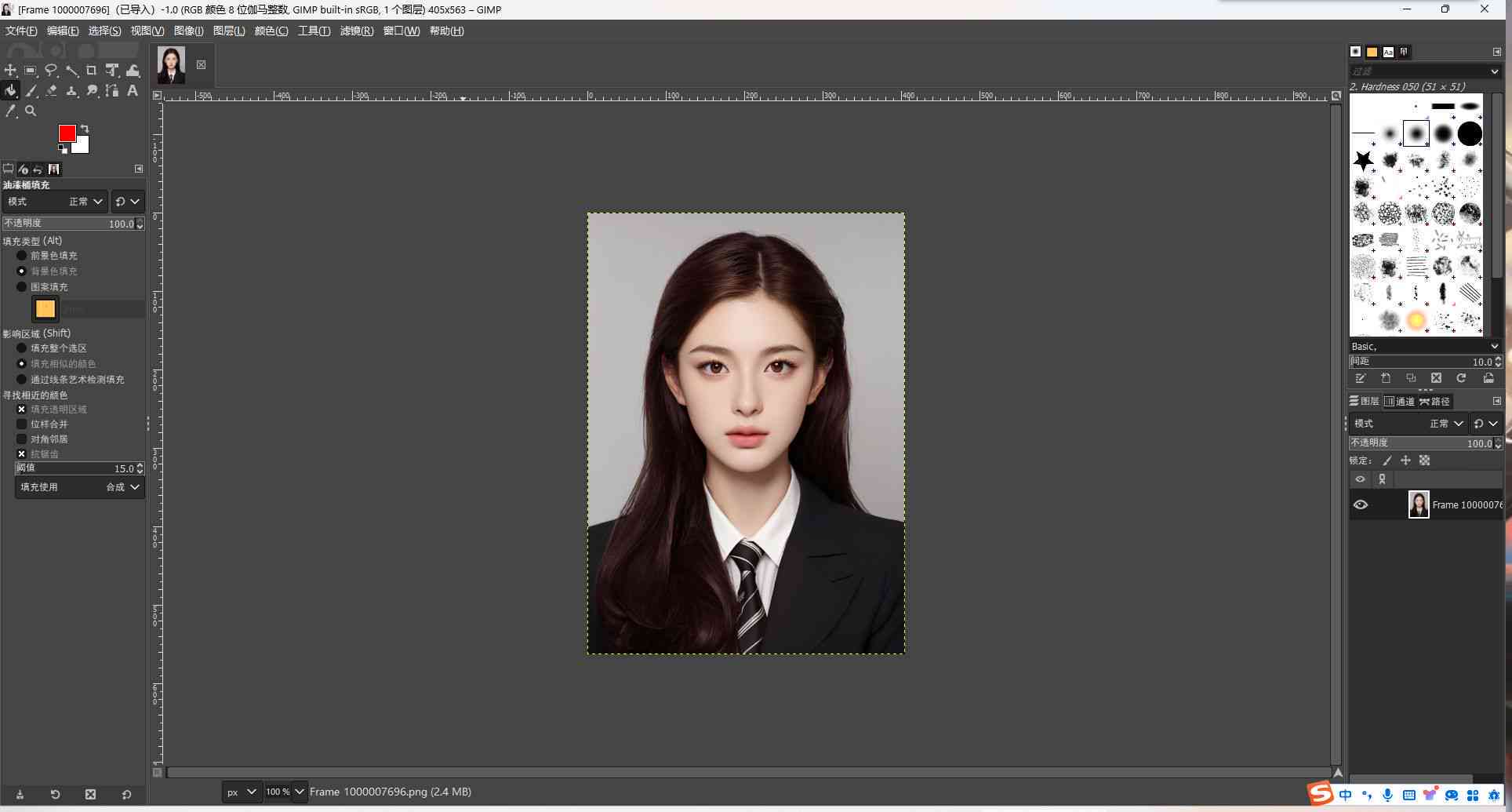Select the Fuzzy Select magic wand tool

(x=71, y=71)
